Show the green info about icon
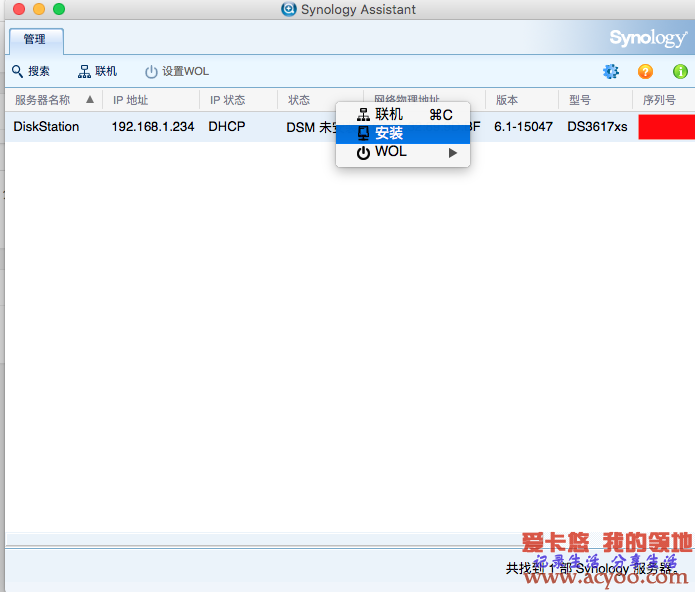This screenshot has height=592, width=695. pyautogui.click(x=680, y=71)
